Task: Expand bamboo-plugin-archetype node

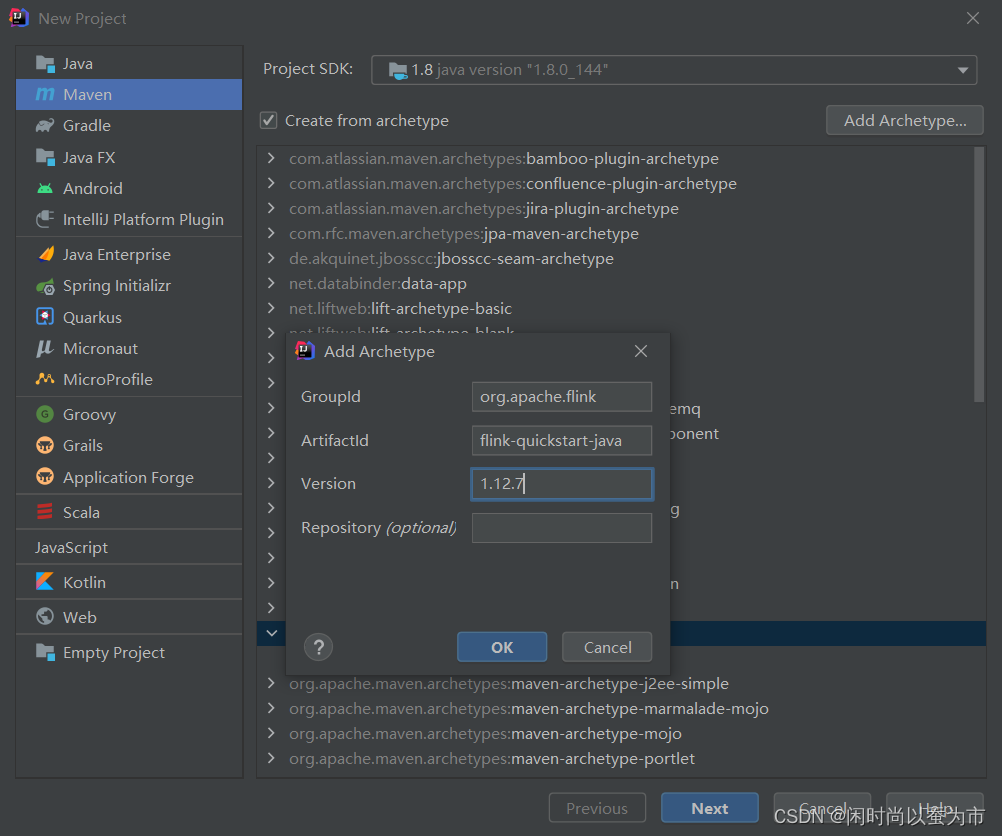Action: pos(271,158)
